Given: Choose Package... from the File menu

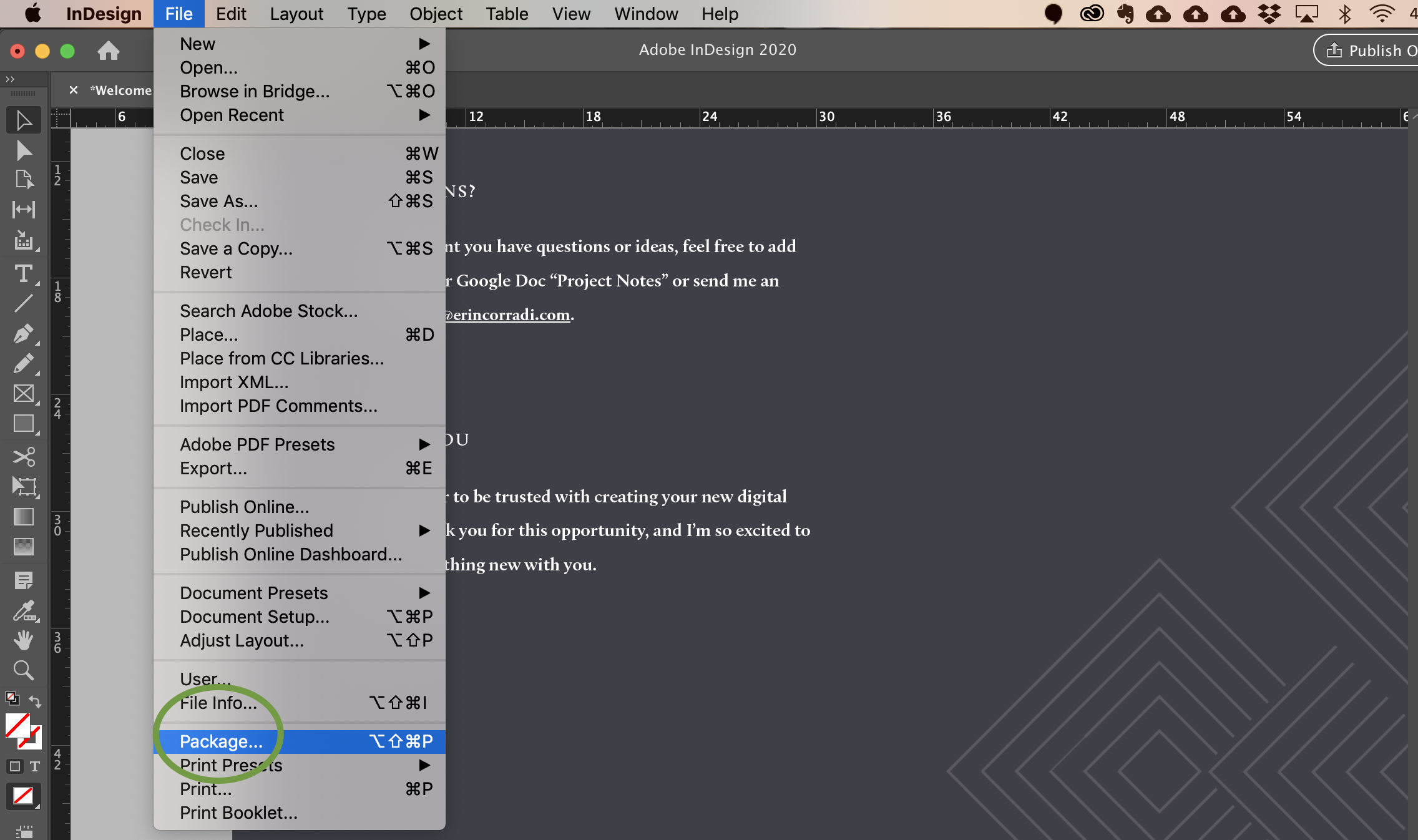Looking at the screenshot, I should coord(222,741).
